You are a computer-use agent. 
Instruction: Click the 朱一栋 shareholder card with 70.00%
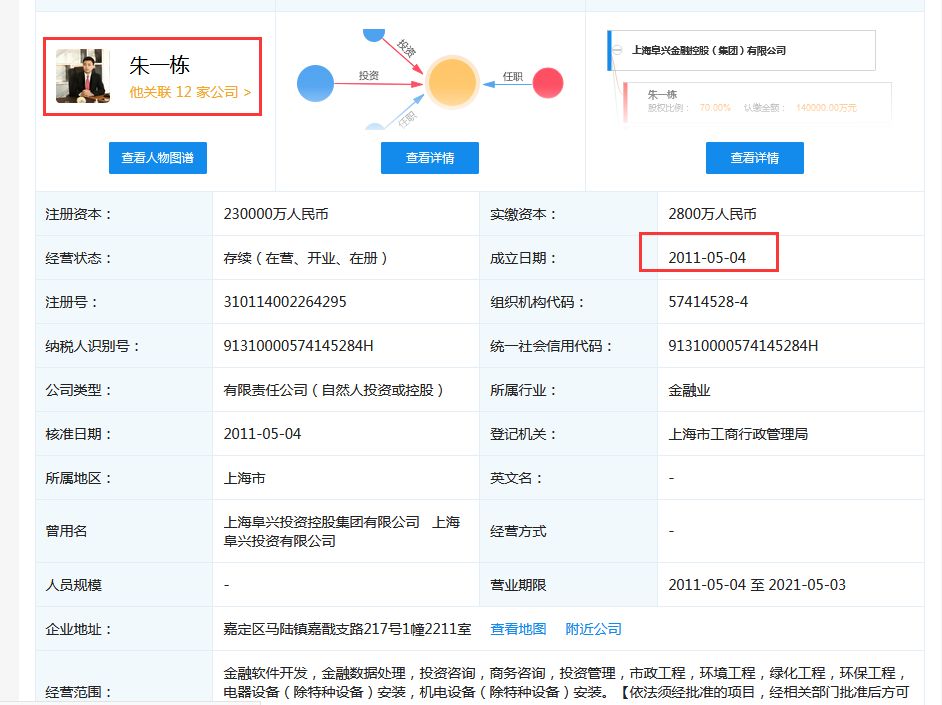pos(756,101)
